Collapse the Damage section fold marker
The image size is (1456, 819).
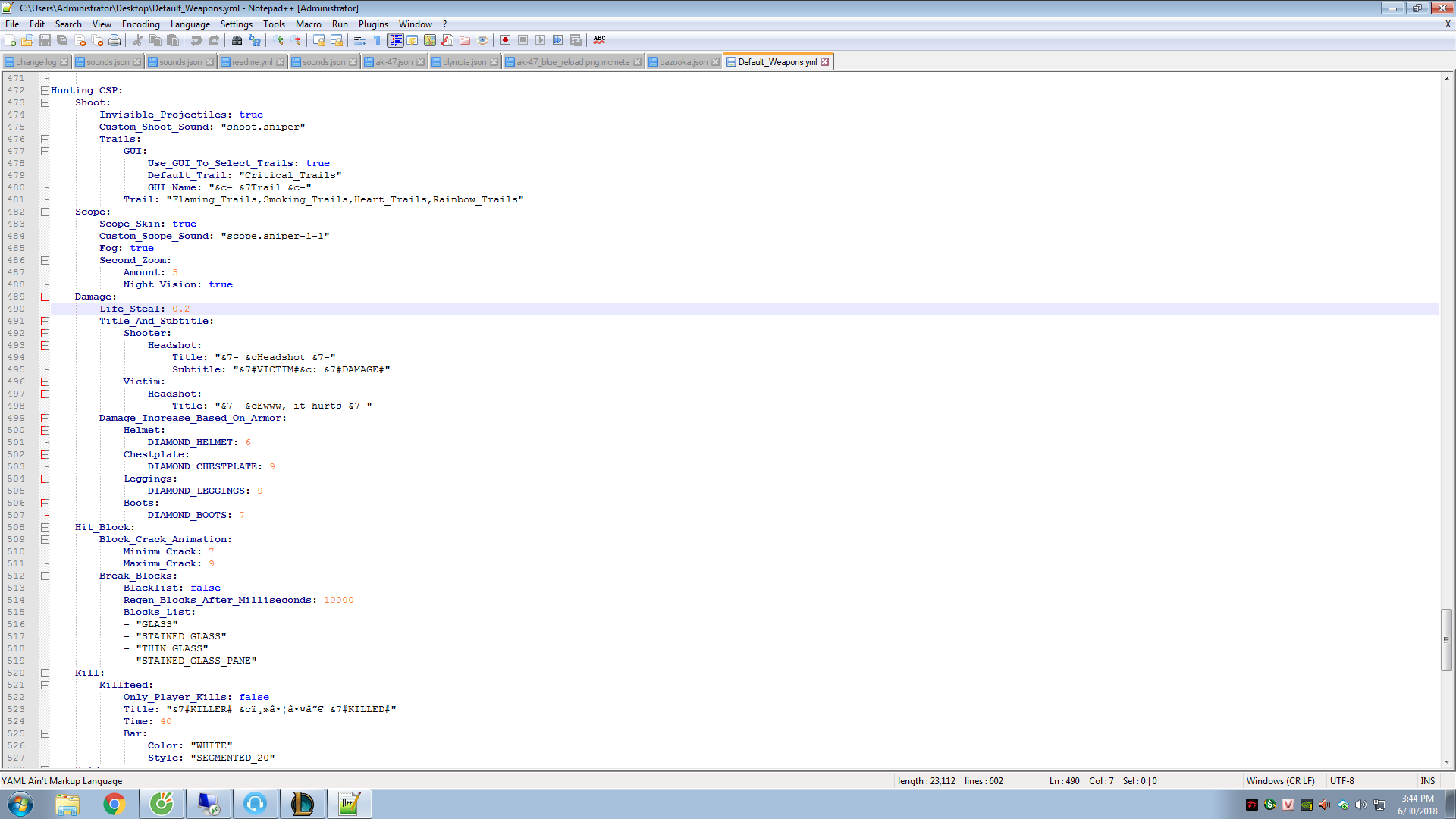pos(45,297)
